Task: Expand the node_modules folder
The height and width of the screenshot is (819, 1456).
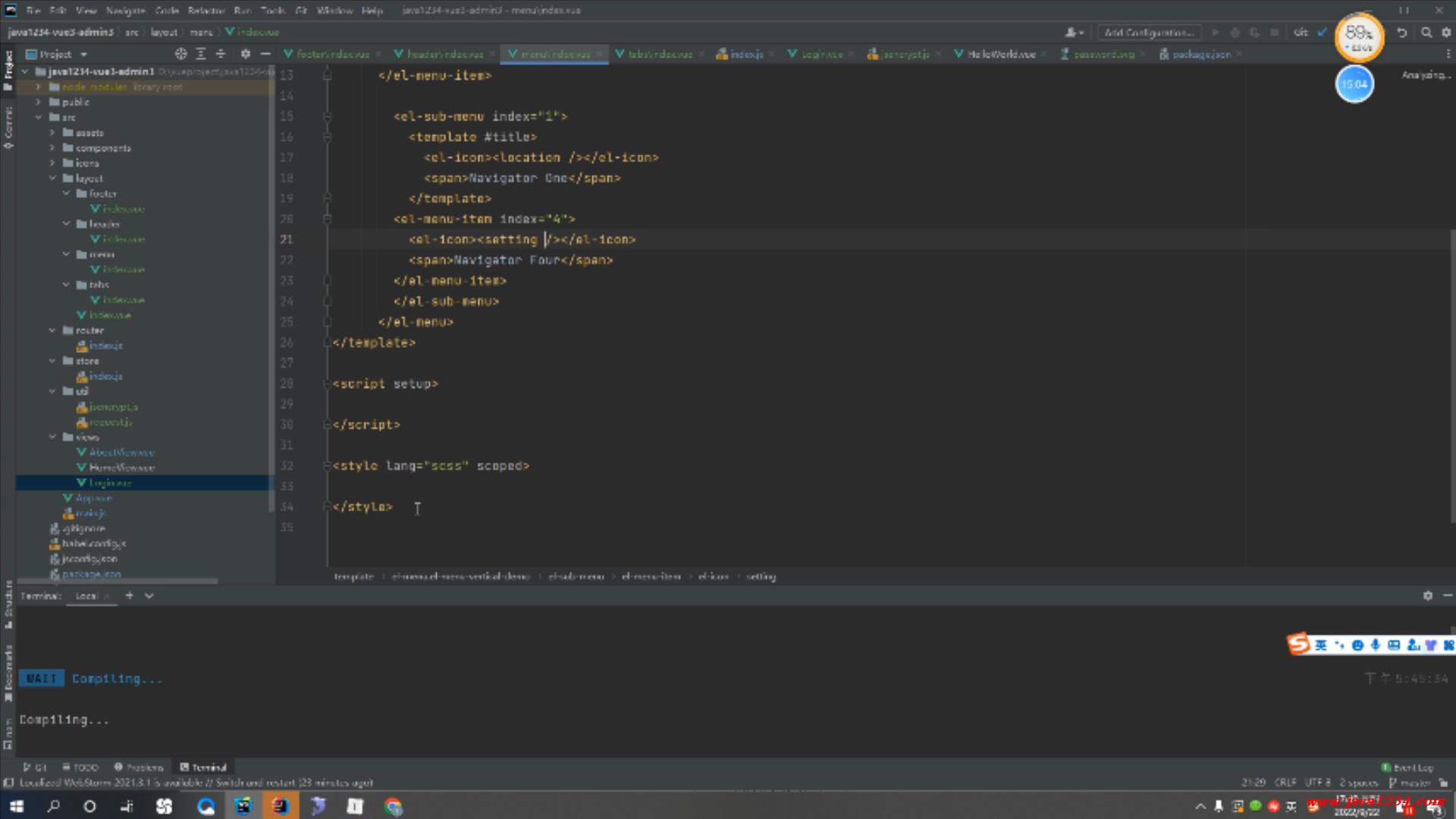Action: pyautogui.click(x=38, y=86)
